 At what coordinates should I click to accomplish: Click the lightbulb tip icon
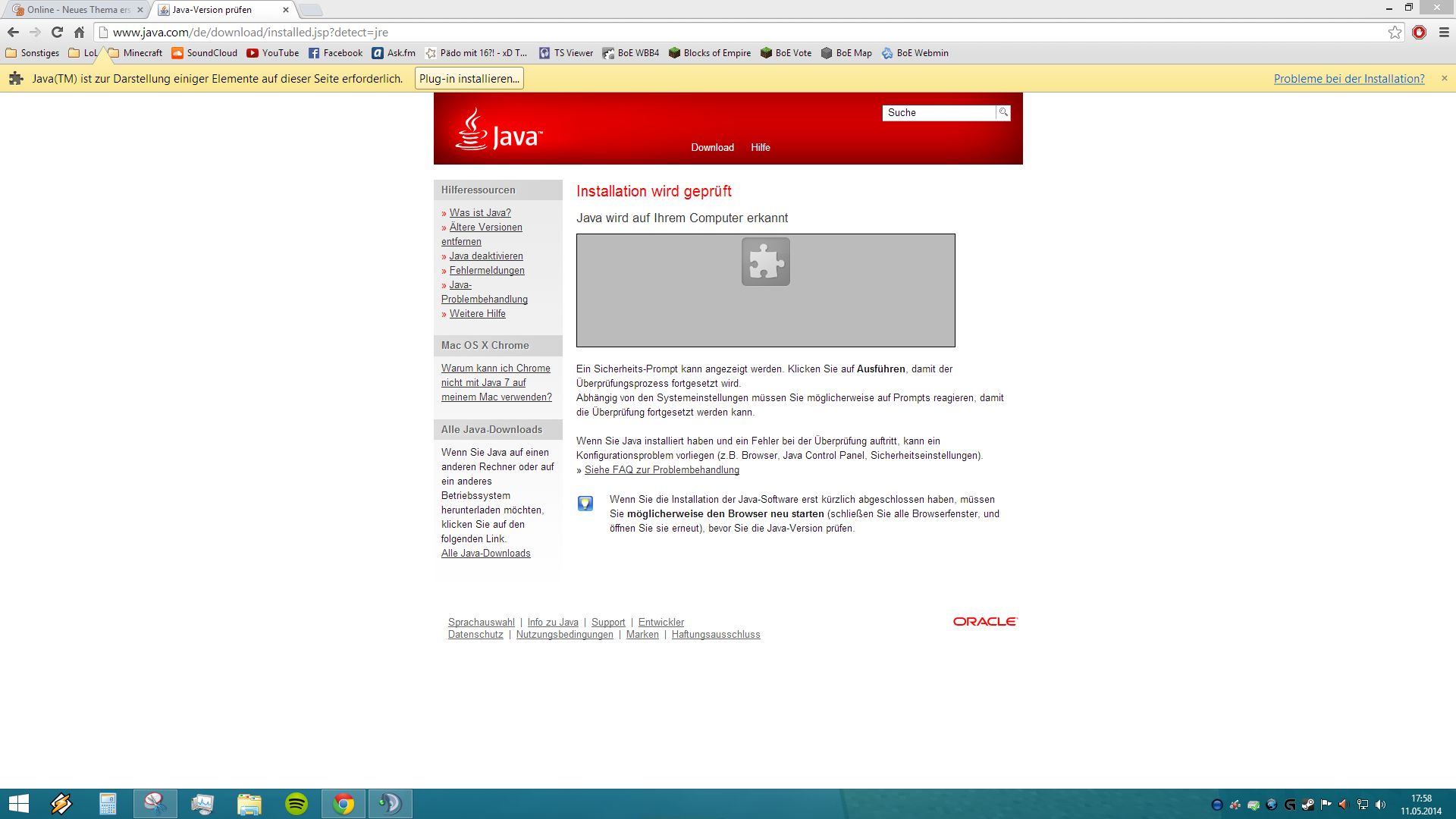pos(585,504)
